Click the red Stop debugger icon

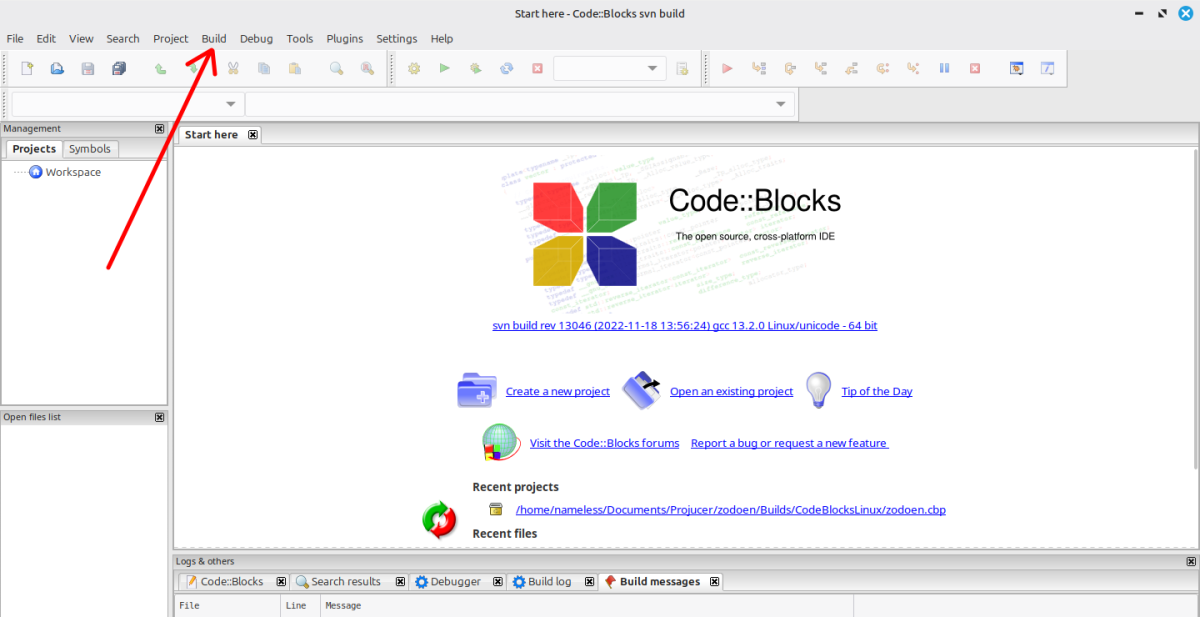pos(975,69)
